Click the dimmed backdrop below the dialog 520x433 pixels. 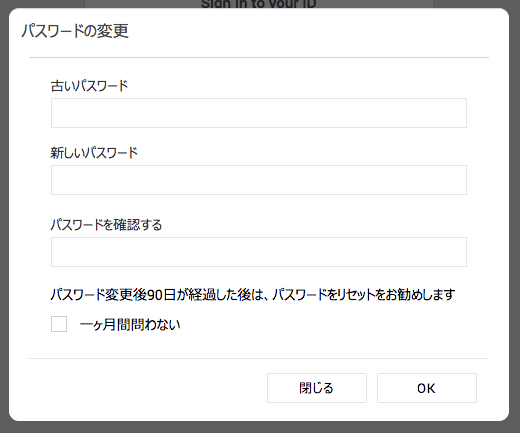260,427
